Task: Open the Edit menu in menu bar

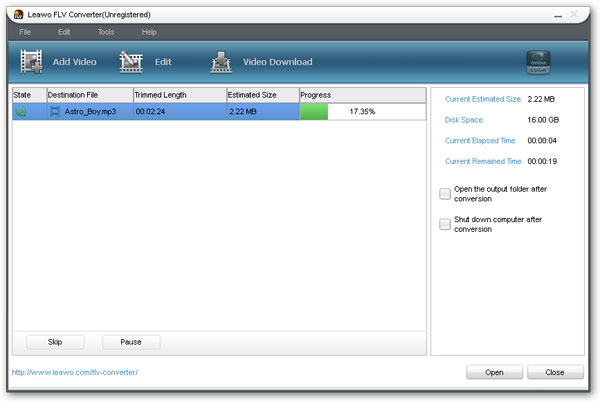Action: coord(64,32)
